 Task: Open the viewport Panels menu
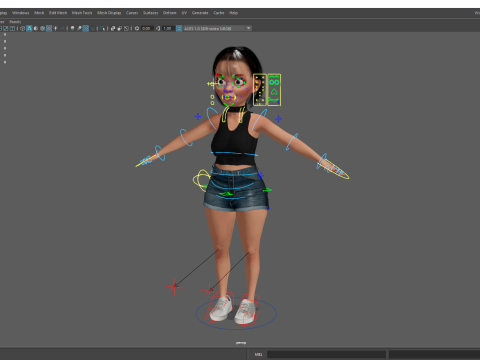point(15,22)
